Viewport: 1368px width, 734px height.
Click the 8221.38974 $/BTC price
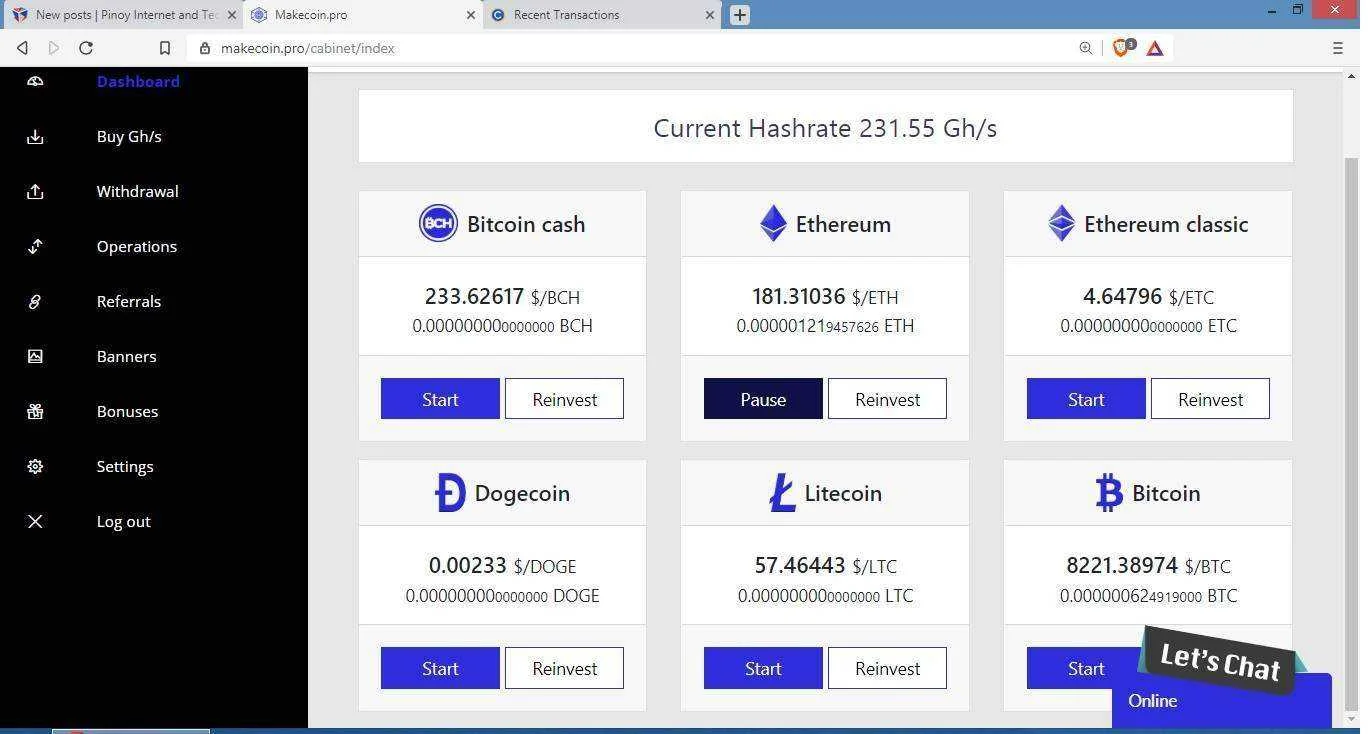point(1148,566)
